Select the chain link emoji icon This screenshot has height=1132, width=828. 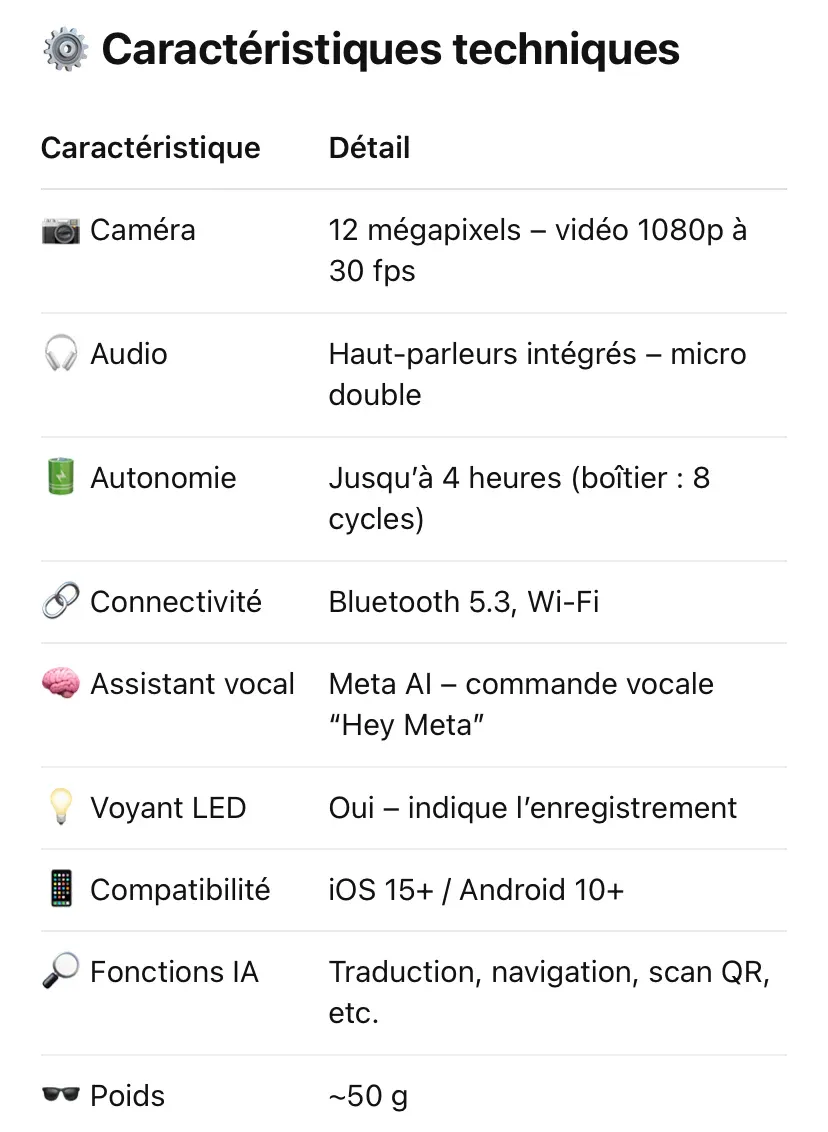coord(61,602)
